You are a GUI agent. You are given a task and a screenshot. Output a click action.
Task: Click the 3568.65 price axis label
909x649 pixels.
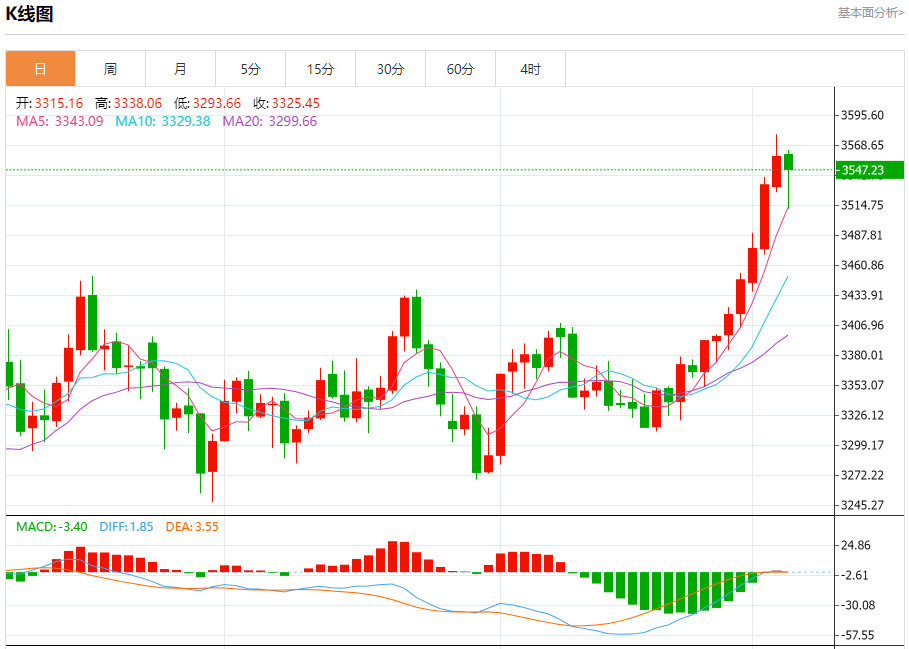(863, 145)
